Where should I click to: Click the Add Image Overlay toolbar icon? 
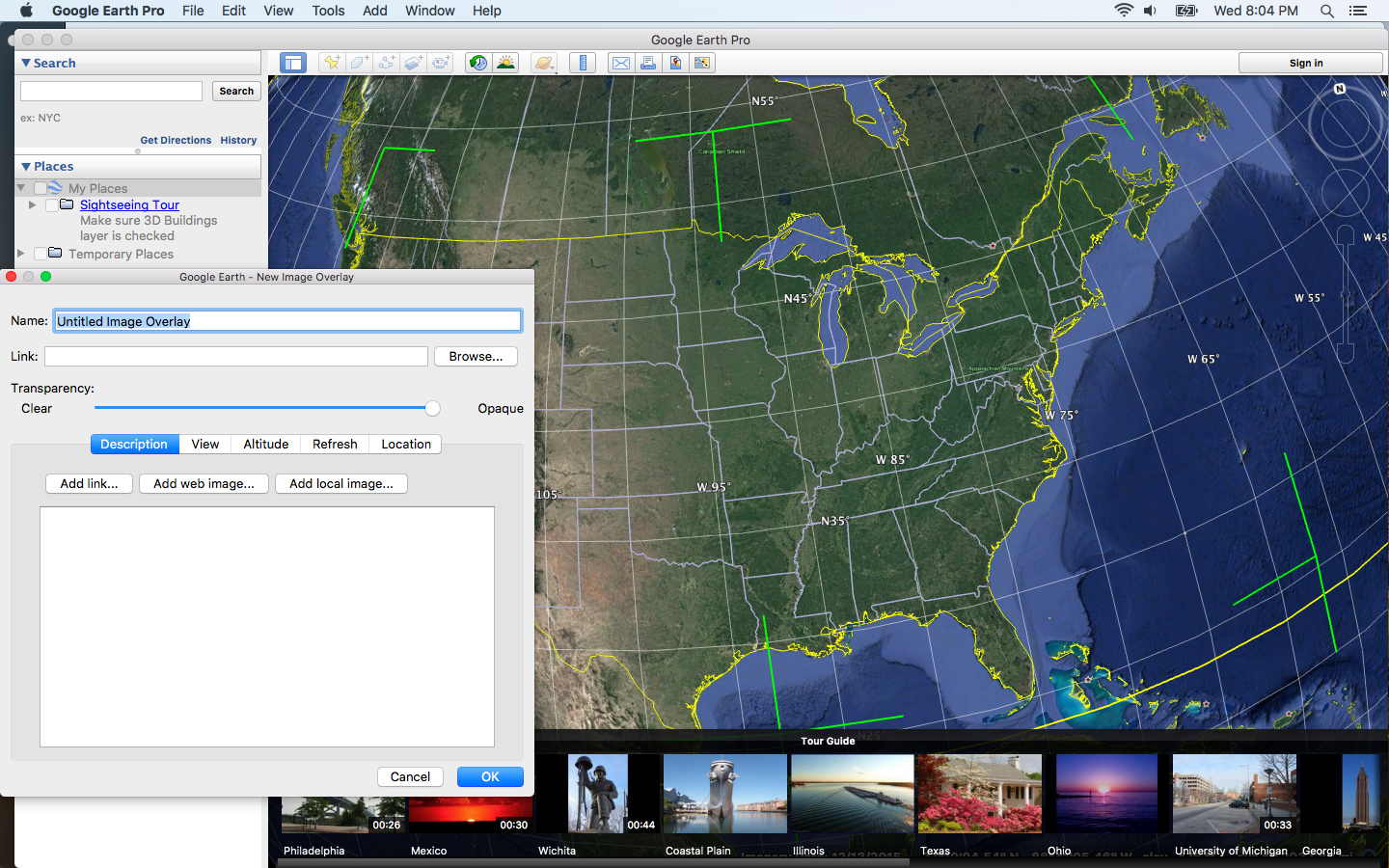click(x=413, y=63)
